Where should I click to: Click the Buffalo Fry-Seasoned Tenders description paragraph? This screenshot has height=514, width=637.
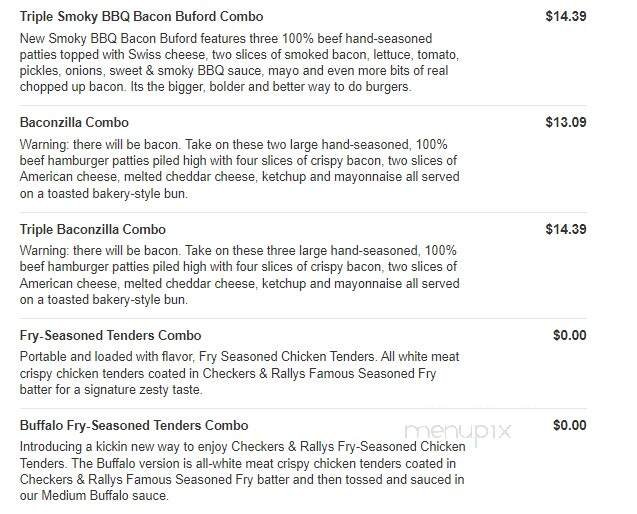tap(240, 470)
